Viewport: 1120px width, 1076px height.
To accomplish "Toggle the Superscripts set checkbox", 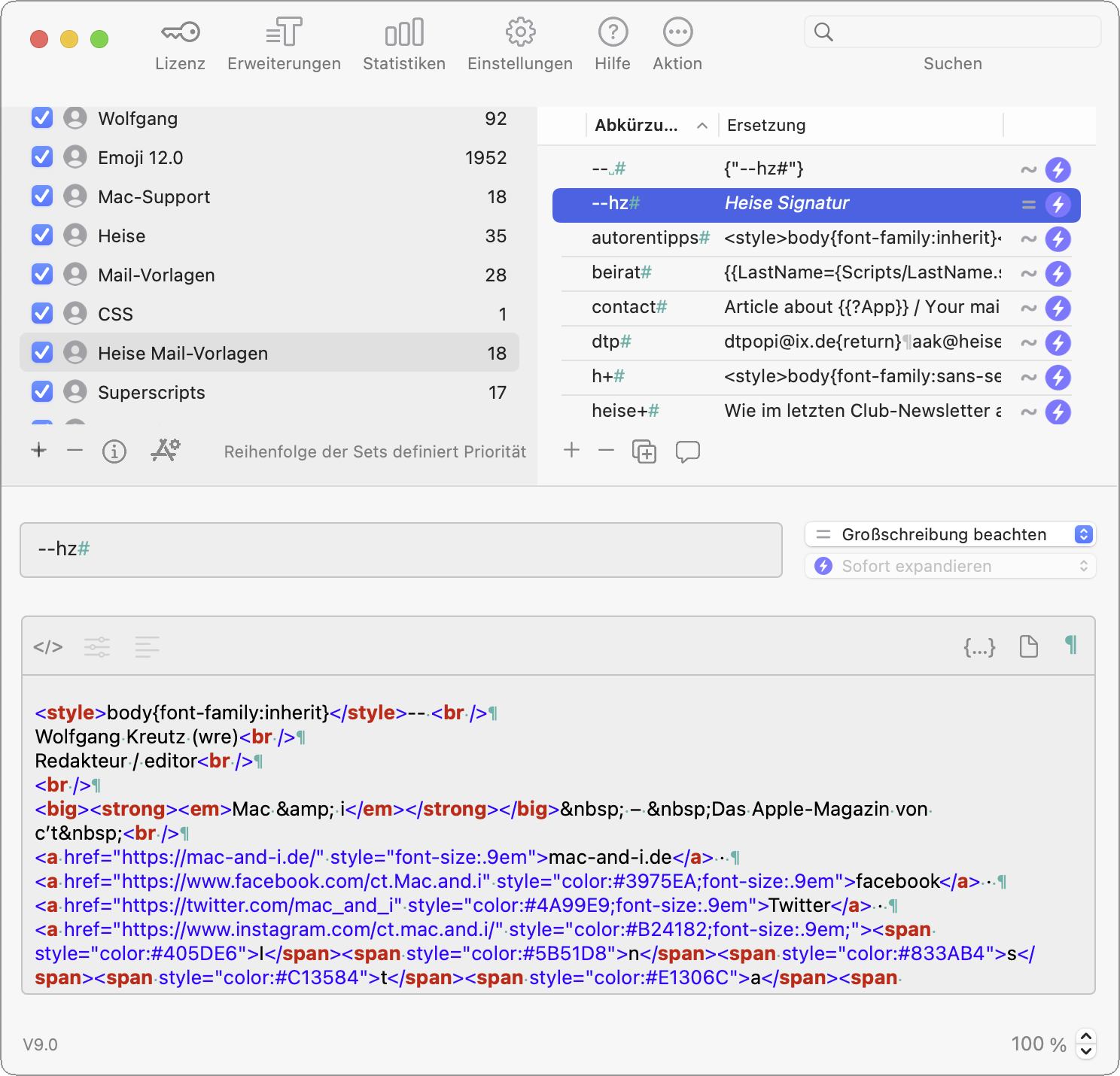I will (42, 392).
